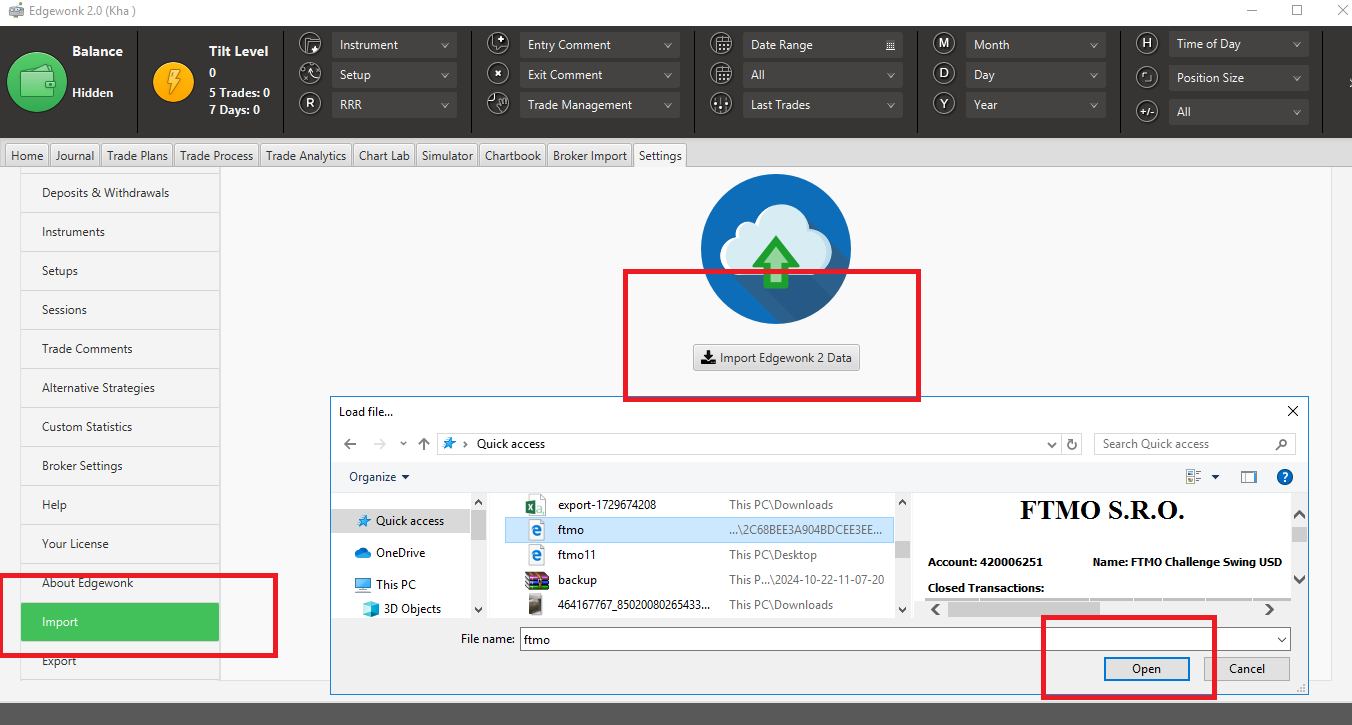
Task: Click Import Edgewonk 2 Data button
Action: (776, 358)
